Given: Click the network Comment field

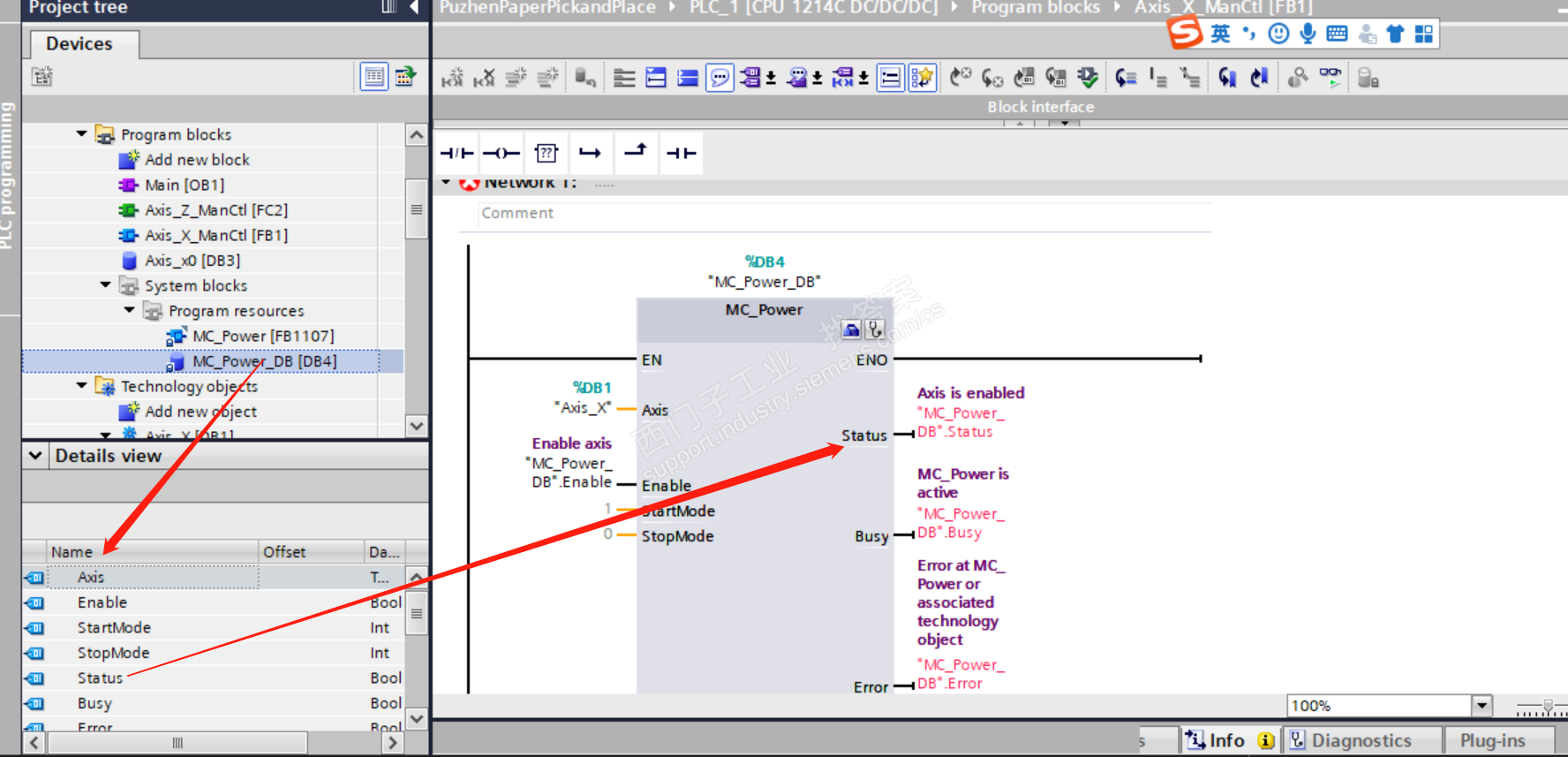Looking at the screenshot, I should click(x=844, y=214).
